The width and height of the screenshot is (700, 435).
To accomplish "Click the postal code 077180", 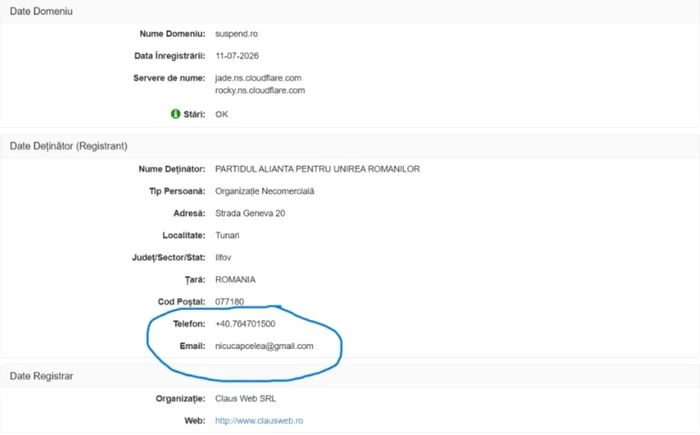I will pos(229,301).
